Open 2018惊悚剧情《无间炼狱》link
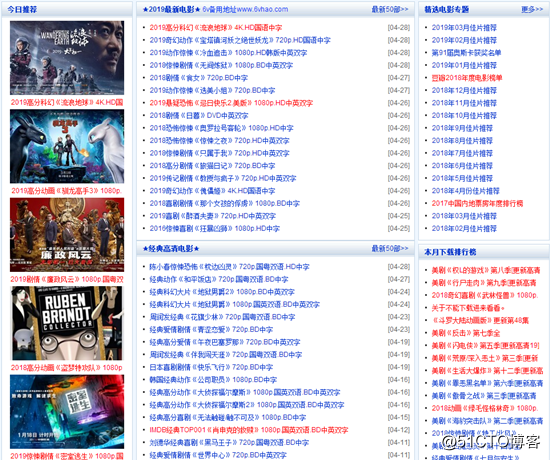Image resolution: width=550 pixels, height=460 pixels. 221,65
